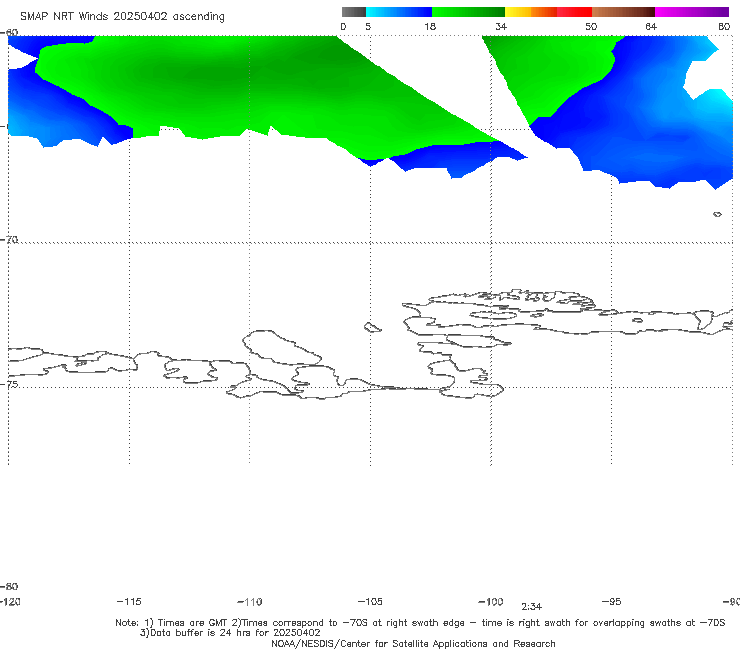
Task: Click the color bar label "64"
Action: coord(651,26)
